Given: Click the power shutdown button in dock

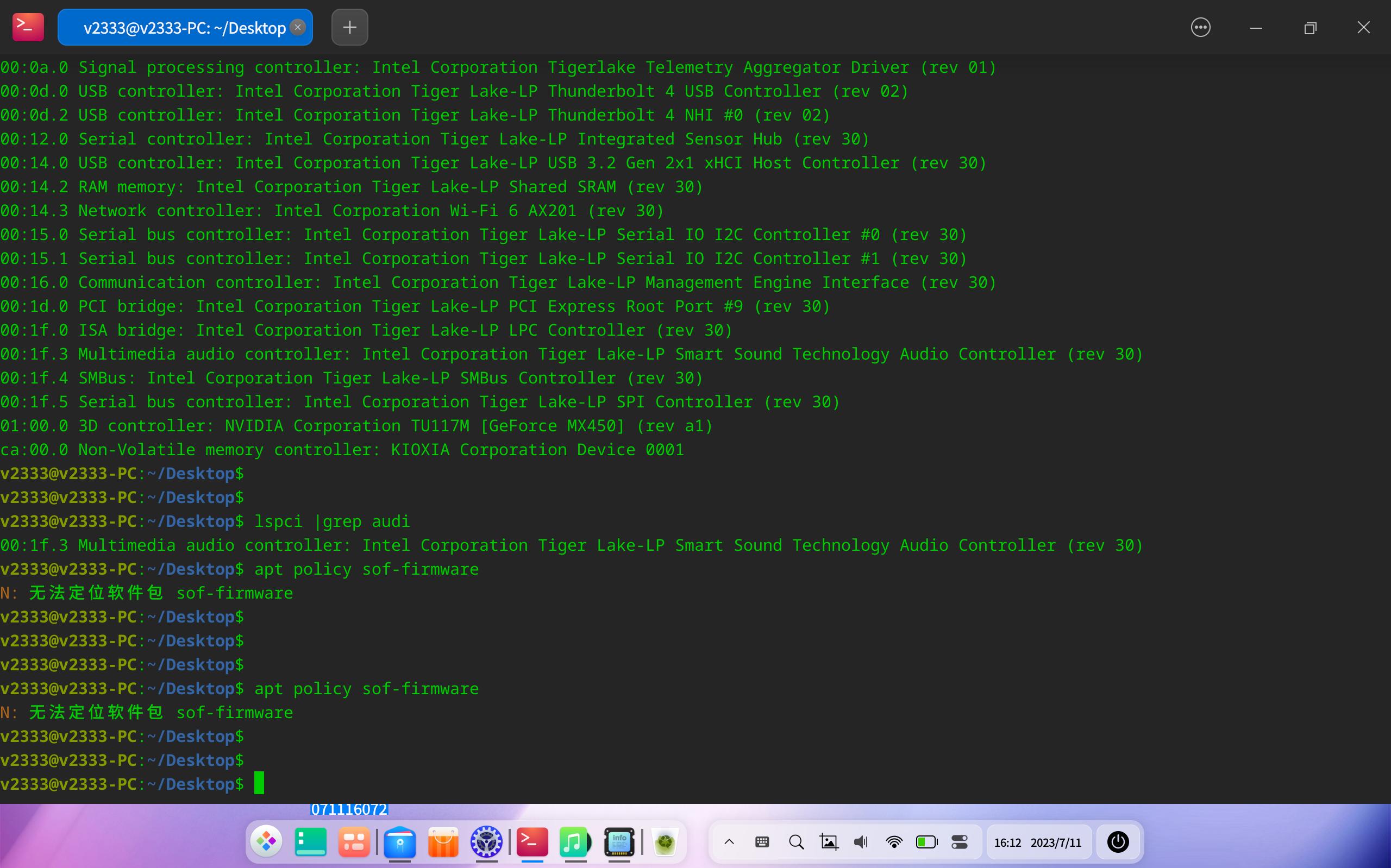Looking at the screenshot, I should 1118,842.
